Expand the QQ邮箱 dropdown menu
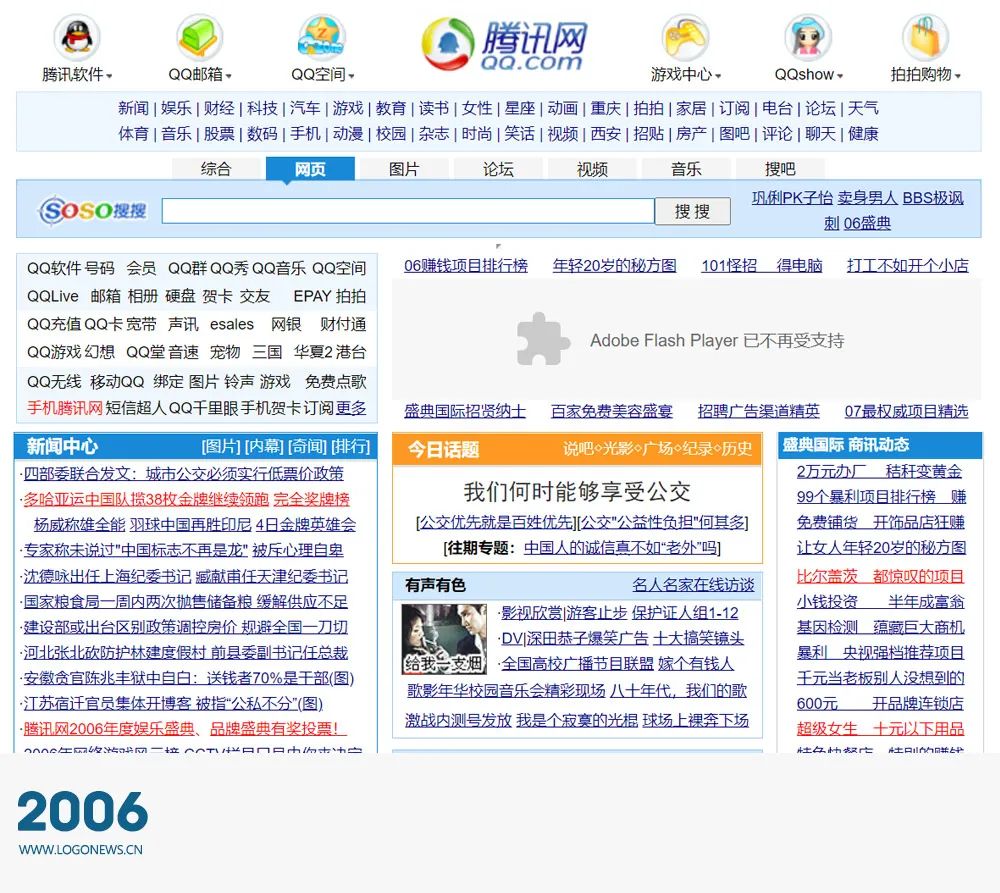 (229, 76)
